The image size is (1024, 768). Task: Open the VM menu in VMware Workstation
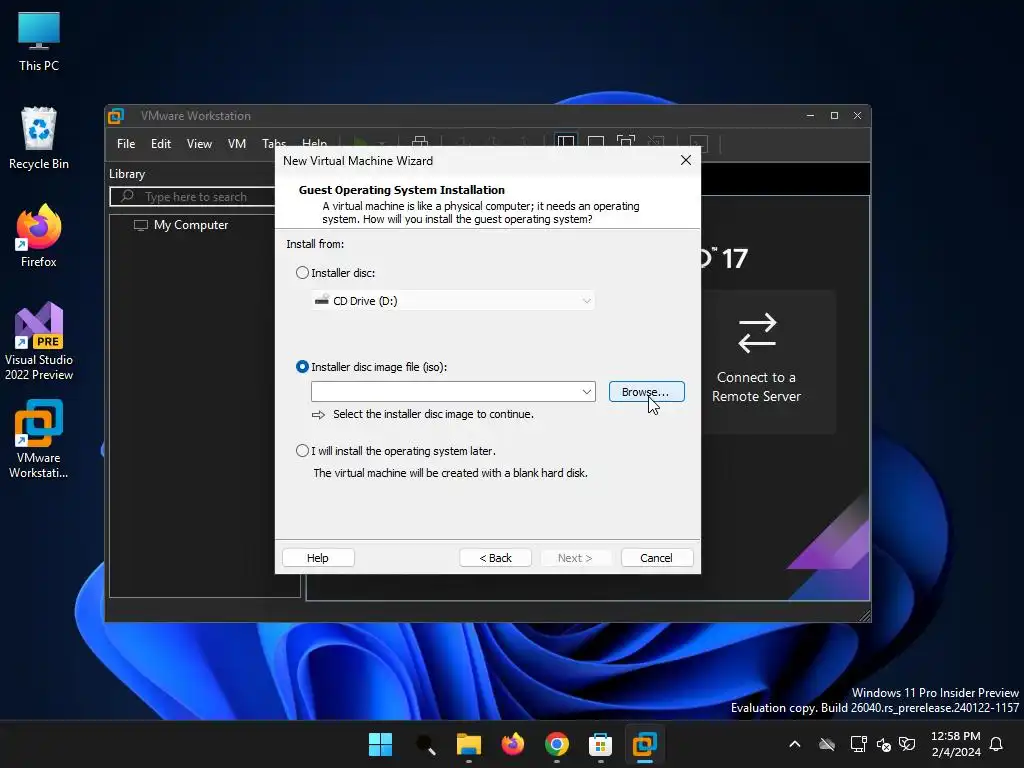click(236, 144)
